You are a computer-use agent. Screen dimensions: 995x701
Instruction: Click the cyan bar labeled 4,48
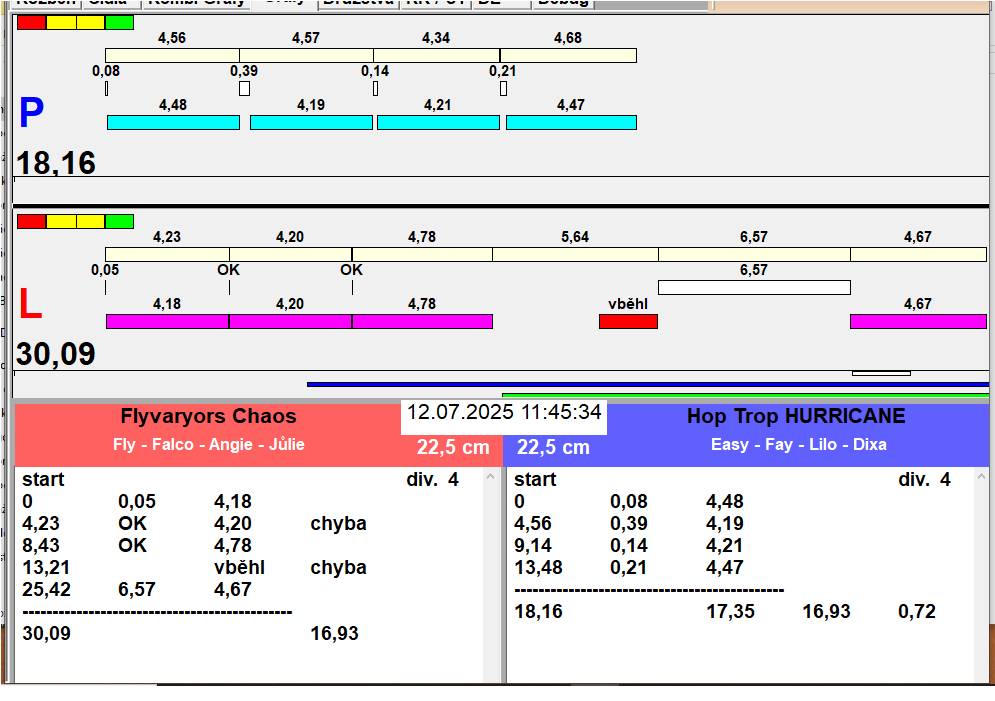[x=173, y=122]
